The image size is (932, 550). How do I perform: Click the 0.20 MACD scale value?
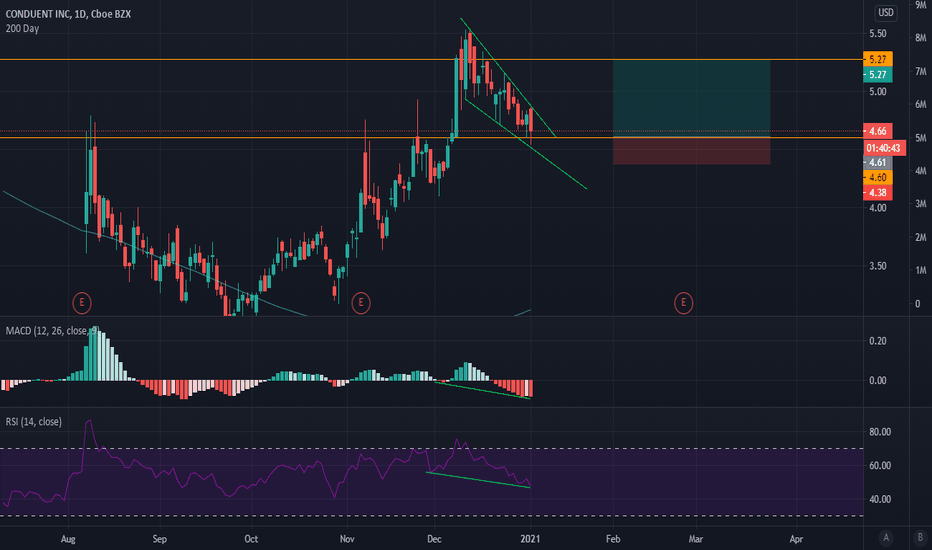[x=878, y=341]
